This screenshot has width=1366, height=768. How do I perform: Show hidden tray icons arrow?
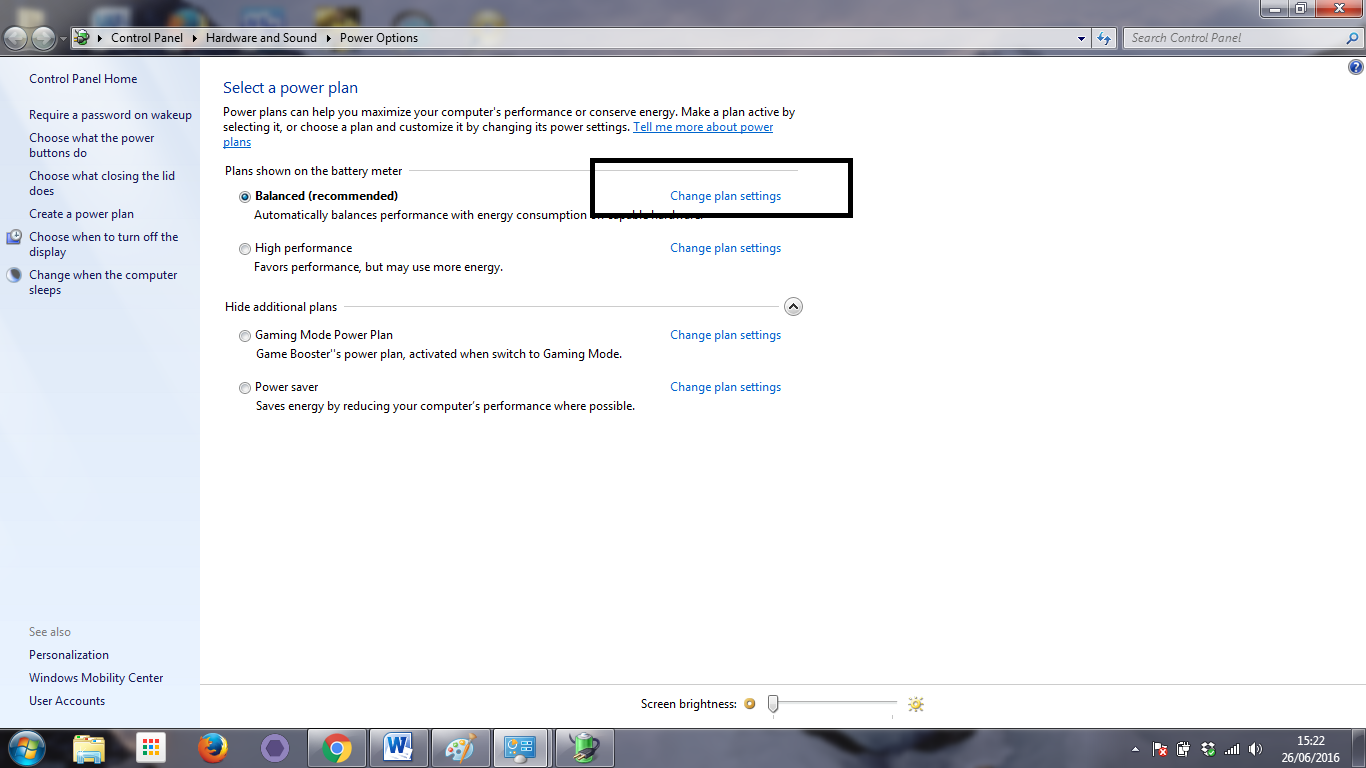click(1135, 749)
